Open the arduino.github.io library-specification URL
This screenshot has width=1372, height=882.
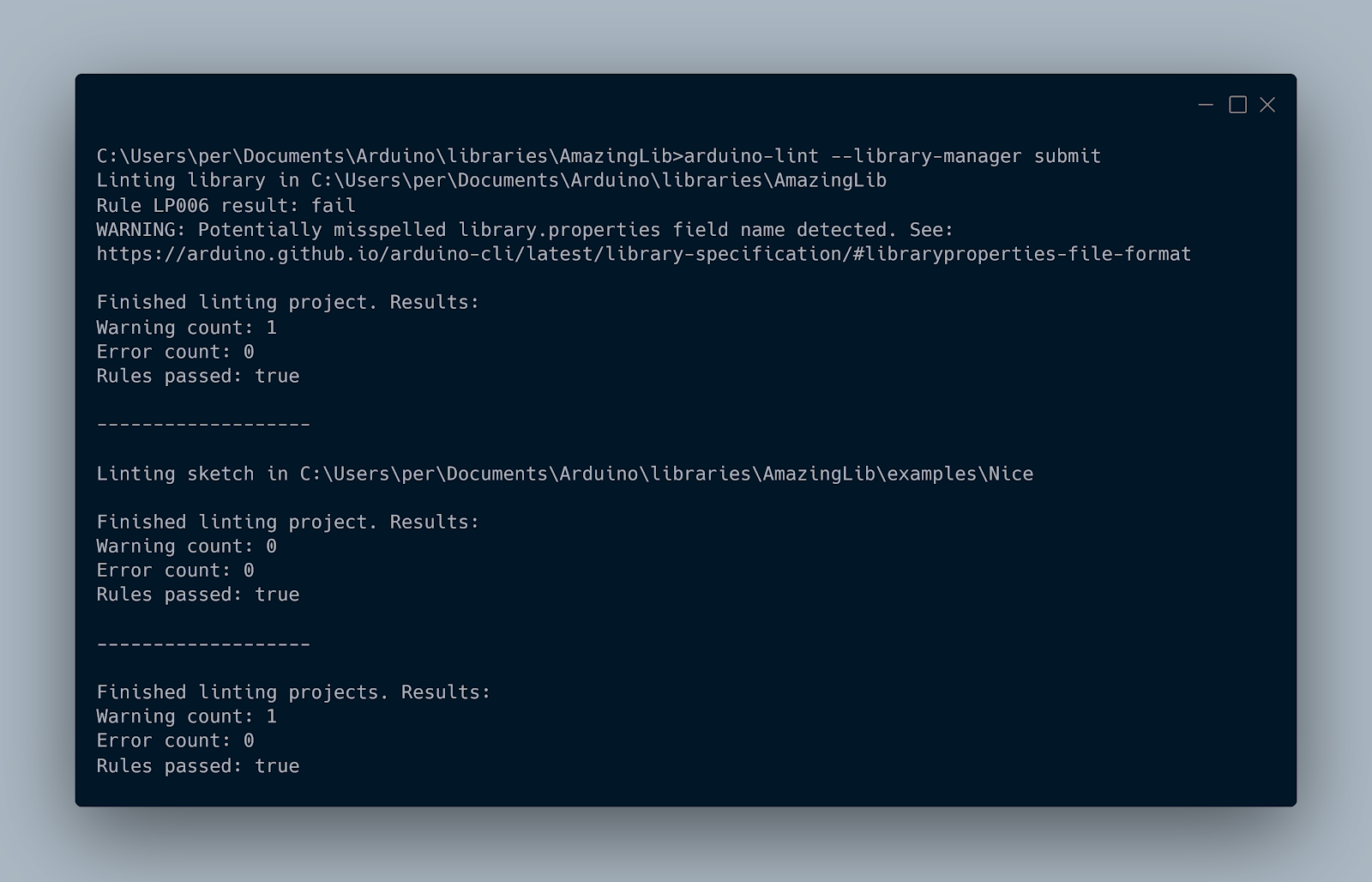tap(644, 254)
